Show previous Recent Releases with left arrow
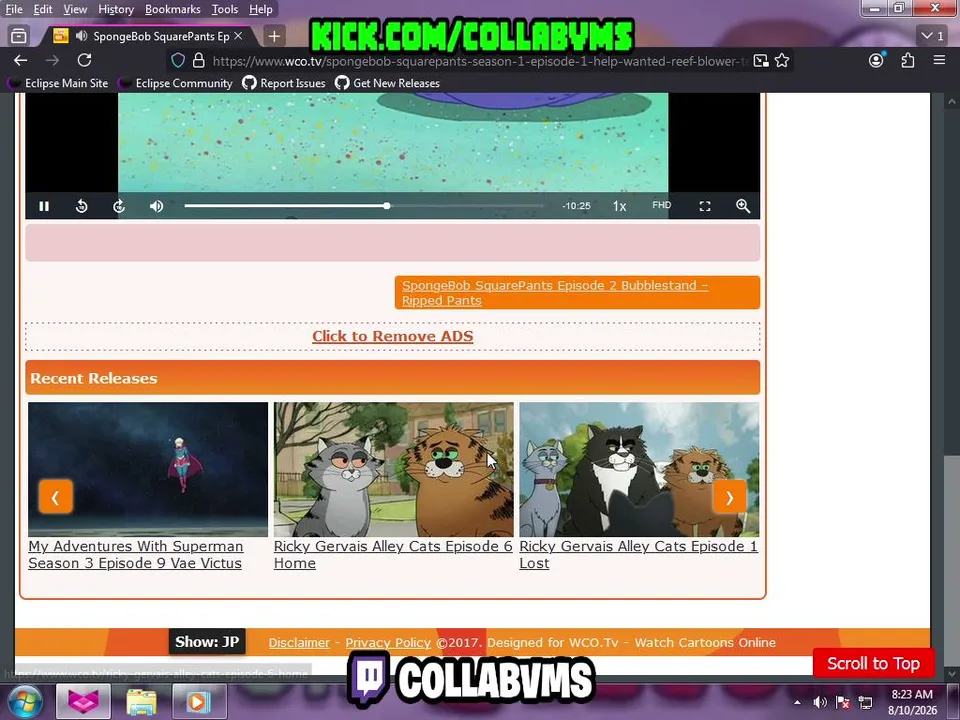This screenshot has height=720, width=960. [x=56, y=497]
